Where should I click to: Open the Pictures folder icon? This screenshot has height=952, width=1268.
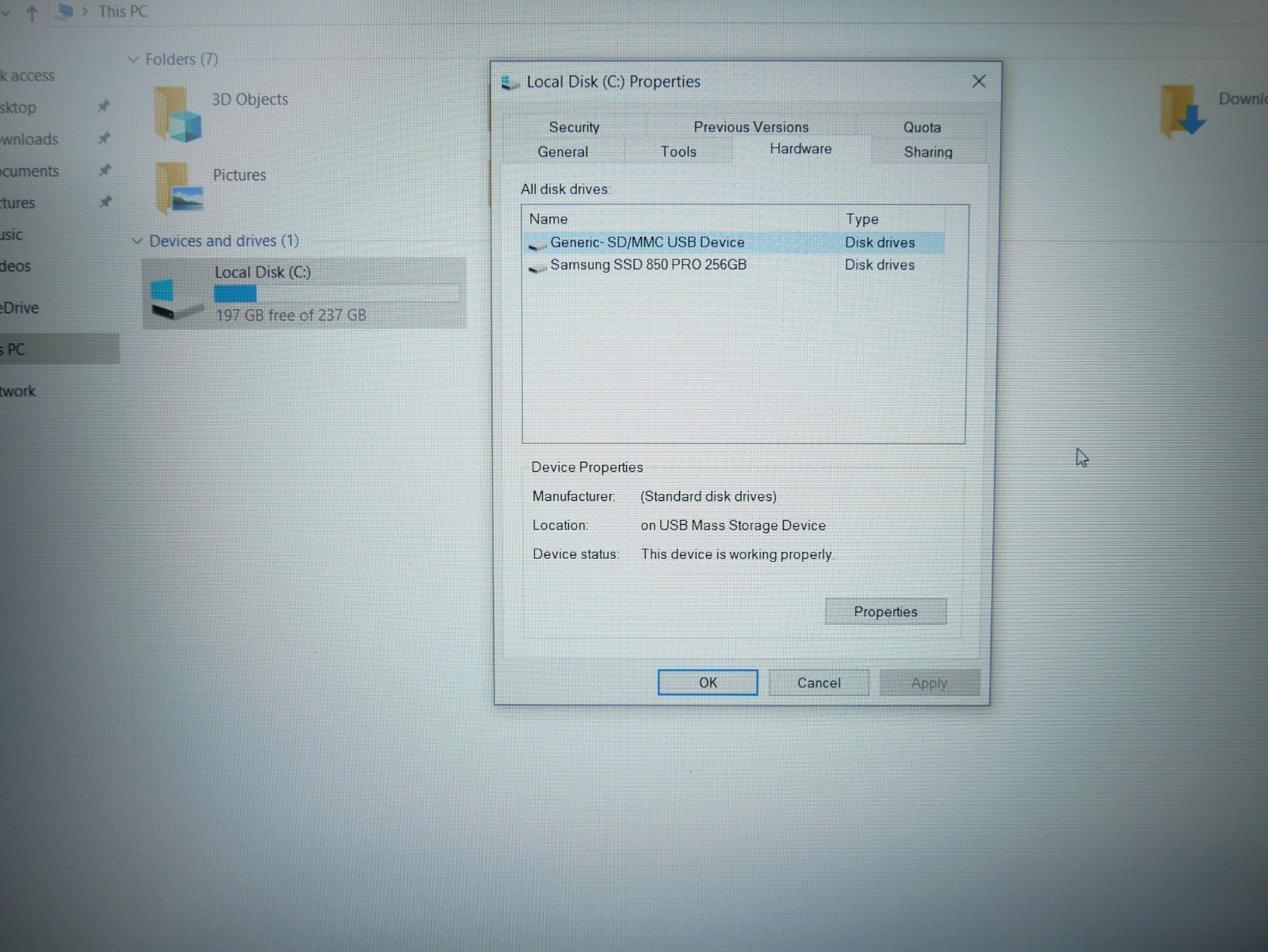179,188
